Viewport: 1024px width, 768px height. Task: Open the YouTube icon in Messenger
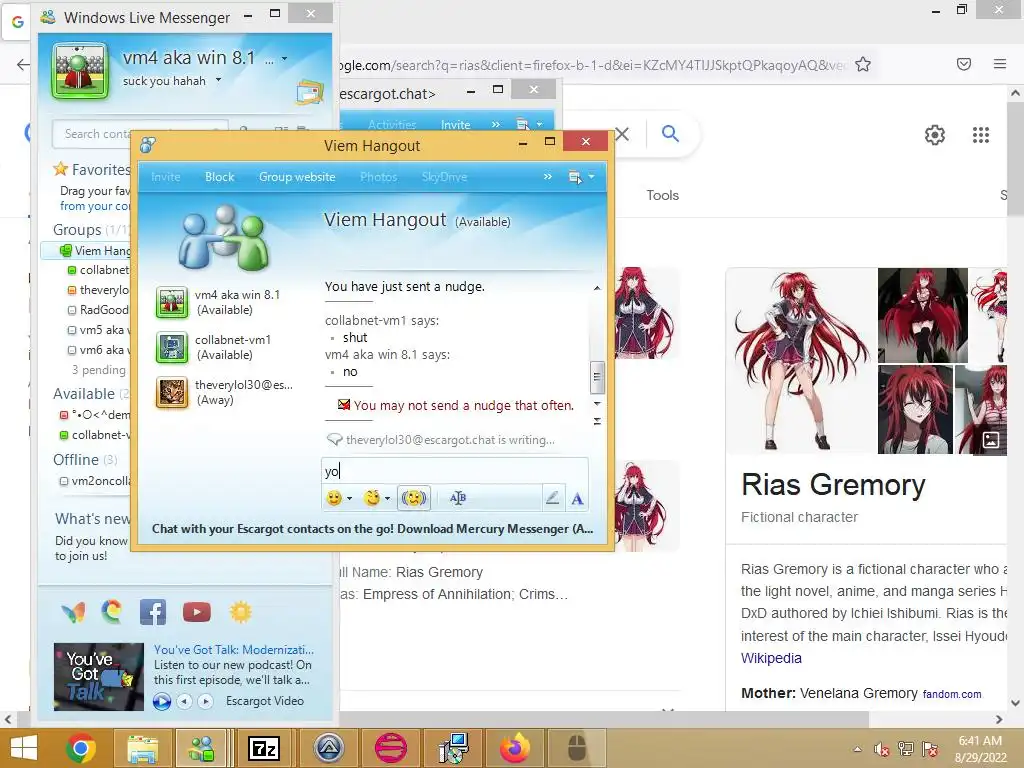pyautogui.click(x=197, y=612)
